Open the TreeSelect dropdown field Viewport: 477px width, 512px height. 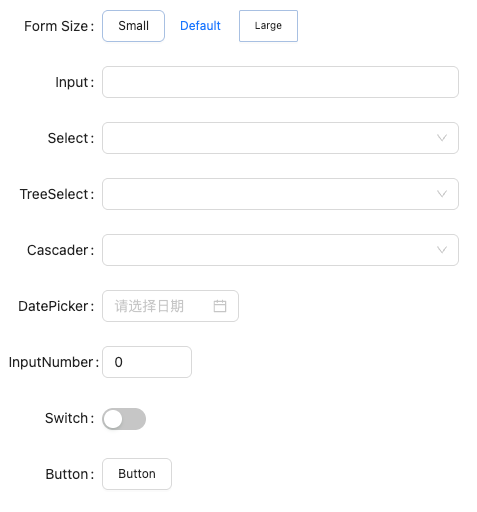[x=280, y=194]
